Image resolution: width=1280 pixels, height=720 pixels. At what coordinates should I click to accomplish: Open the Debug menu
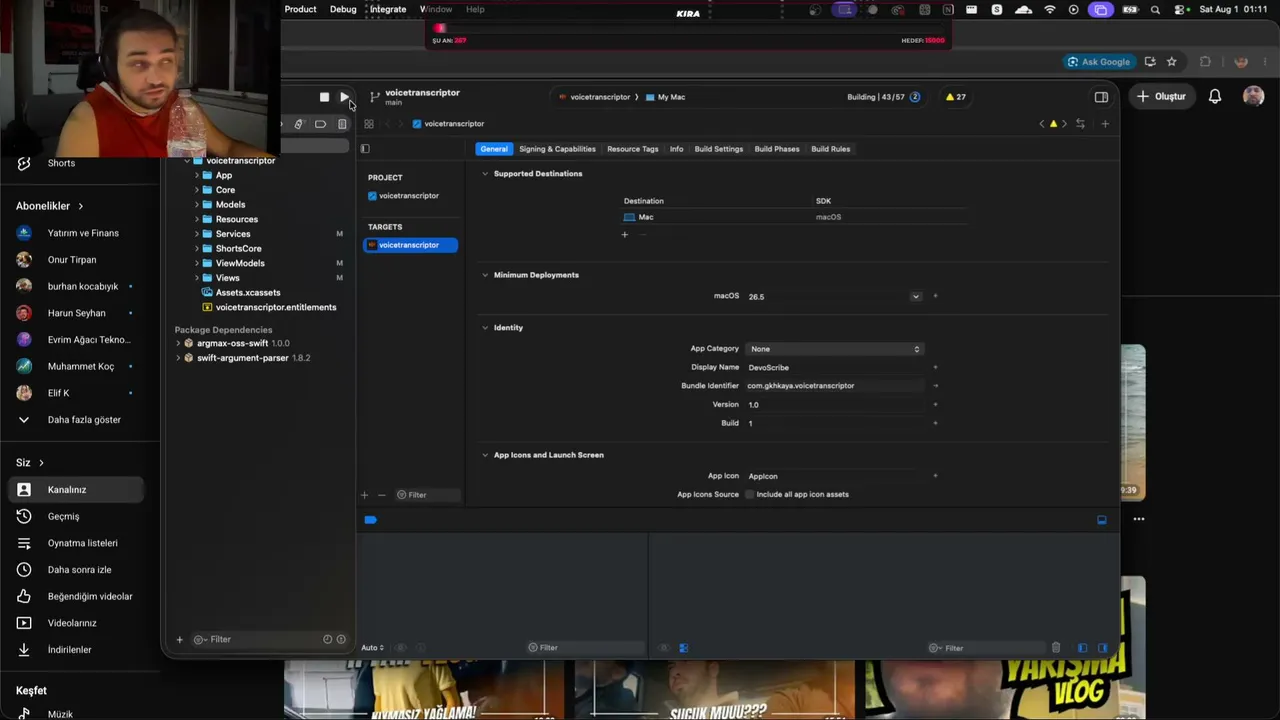pos(343,10)
